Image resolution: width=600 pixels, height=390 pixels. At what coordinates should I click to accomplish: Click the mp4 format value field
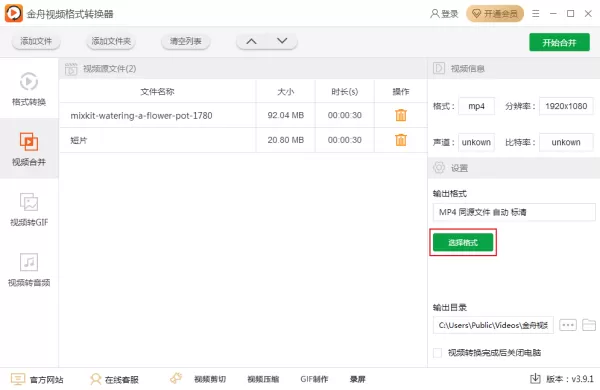[x=476, y=106]
